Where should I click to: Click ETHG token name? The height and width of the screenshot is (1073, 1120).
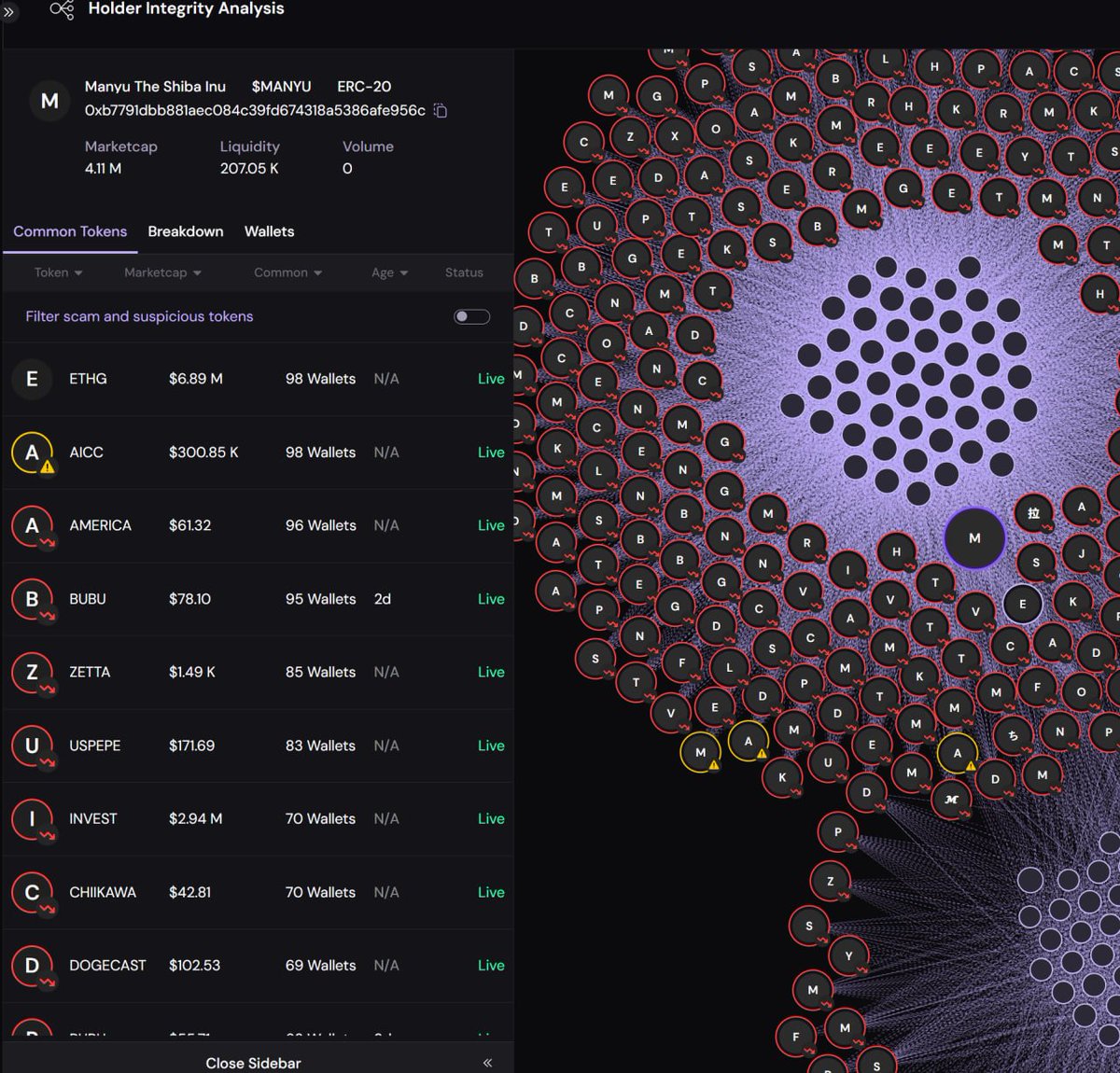pyautogui.click(x=88, y=379)
